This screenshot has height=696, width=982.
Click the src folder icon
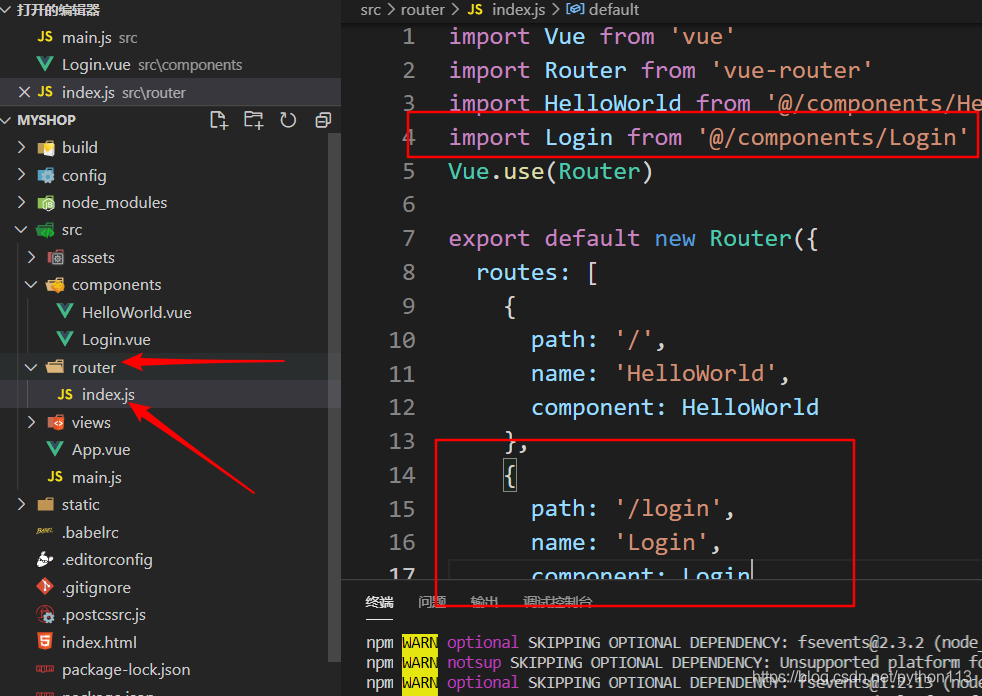point(45,230)
